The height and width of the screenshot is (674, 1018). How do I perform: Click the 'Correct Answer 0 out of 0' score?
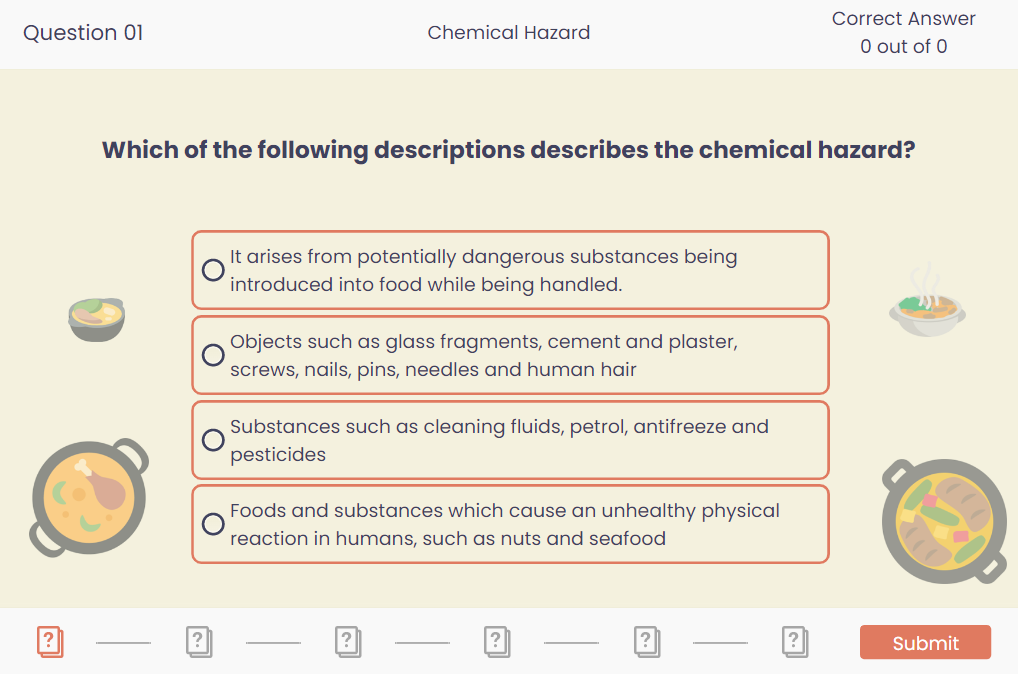tap(903, 33)
